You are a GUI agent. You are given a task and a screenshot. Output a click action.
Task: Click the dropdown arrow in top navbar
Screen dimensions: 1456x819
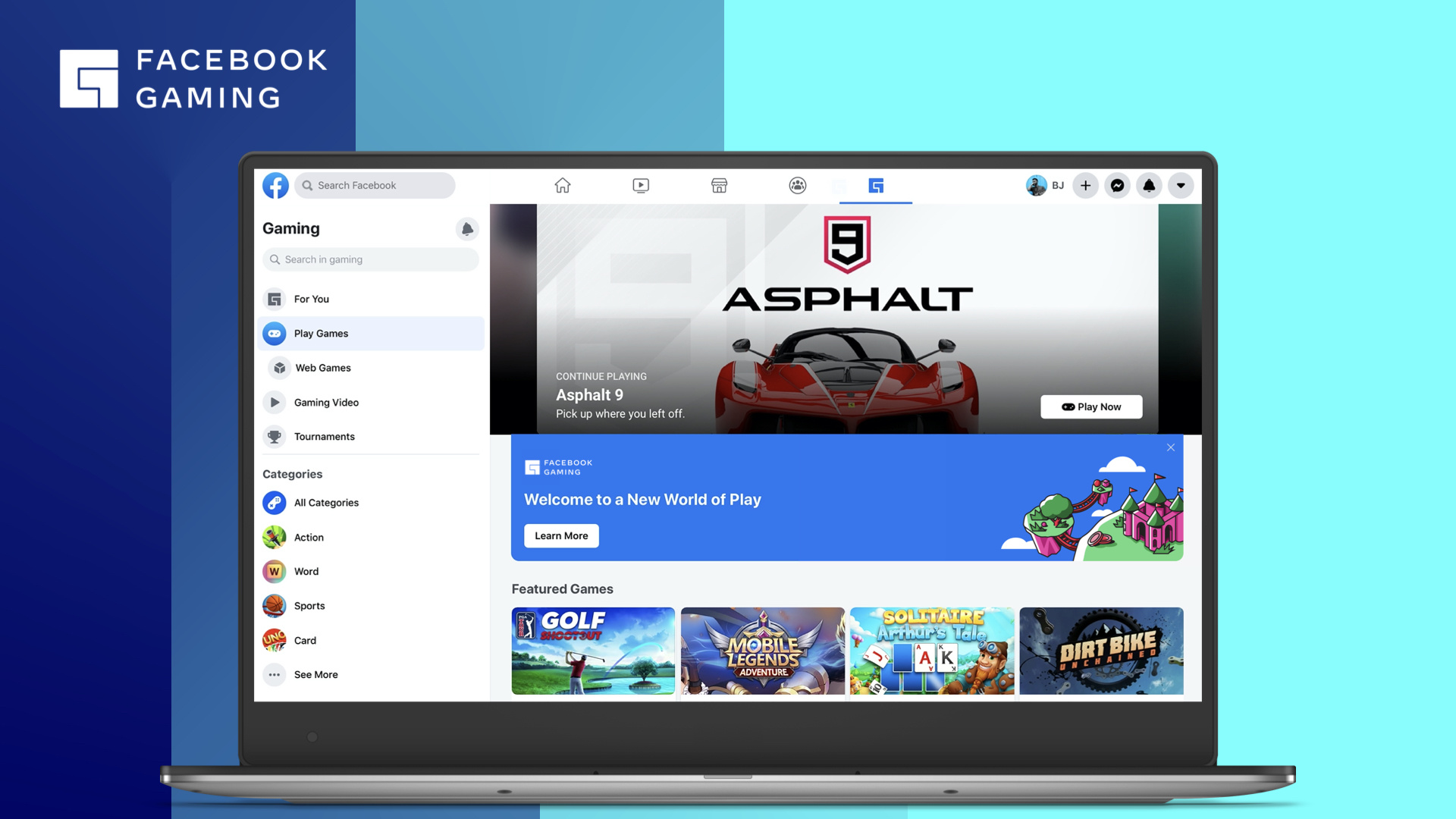(1181, 185)
